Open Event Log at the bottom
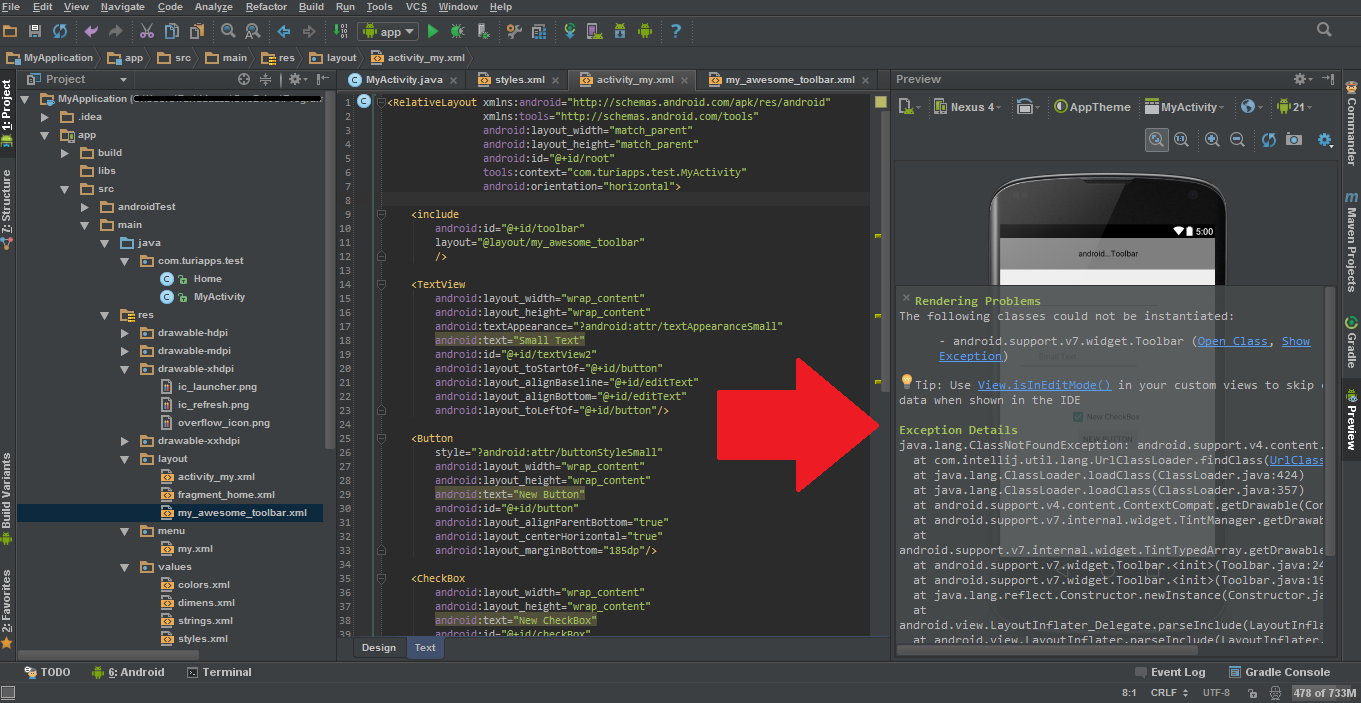Image resolution: width=1361 pixels, height=703 pixels. point(1170,672)
